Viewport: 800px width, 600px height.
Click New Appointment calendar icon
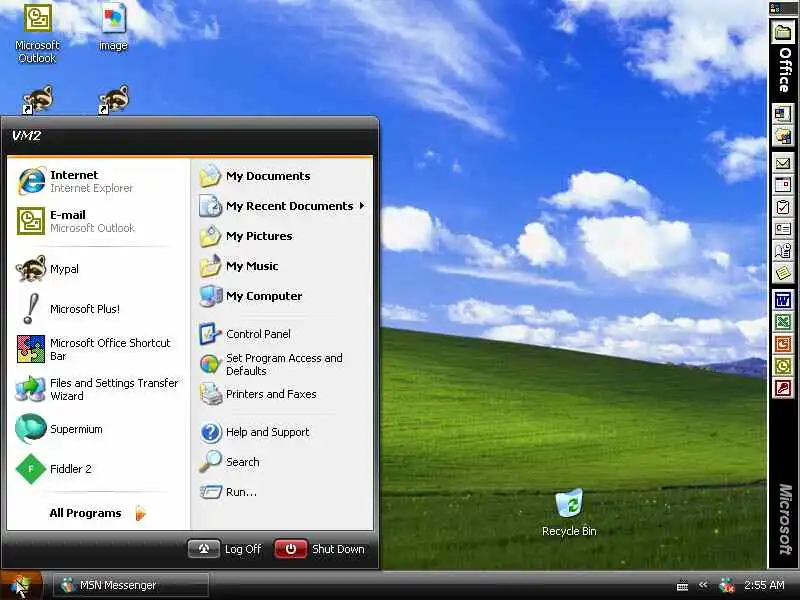(x=783, y=185)
